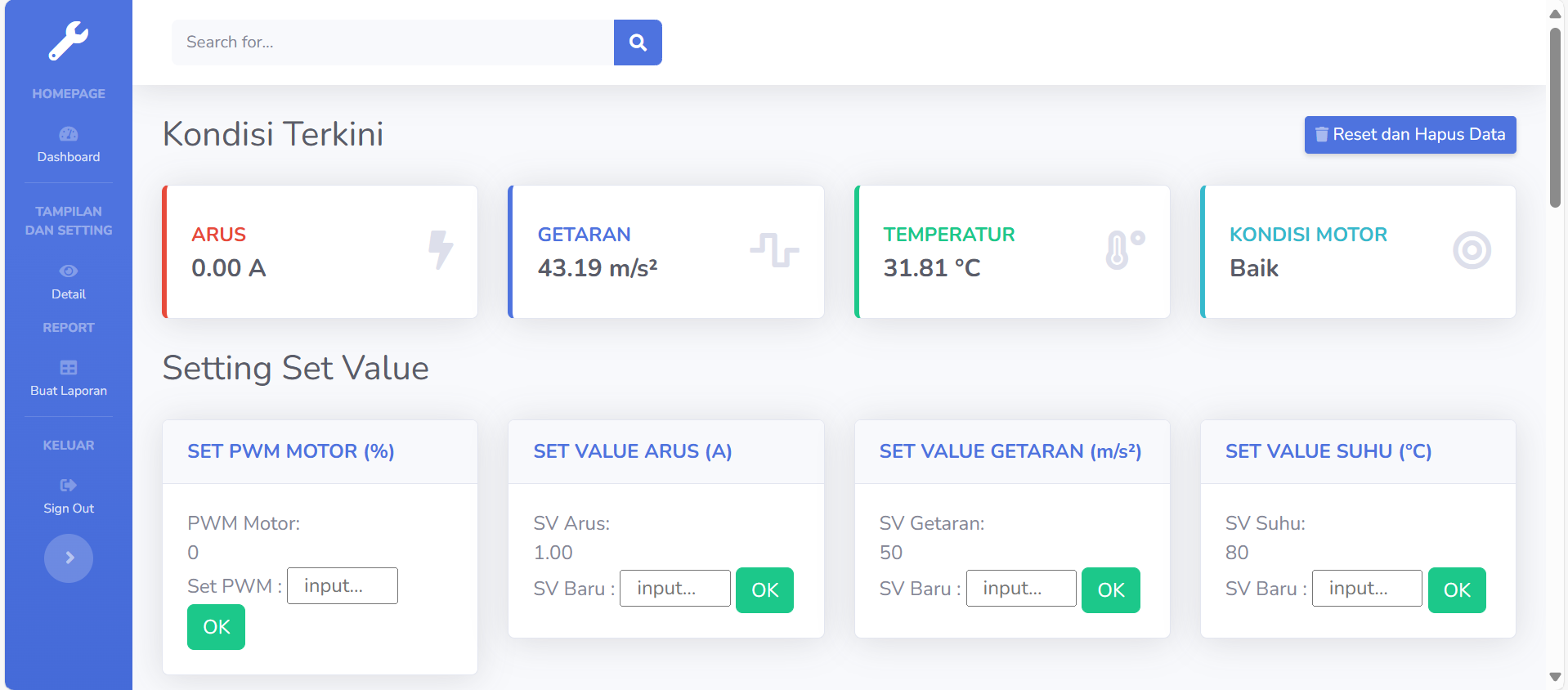Expand sidebar with round chevron toggle
The width and height of the screenshot is (1568, 690).
coord(69,558)
